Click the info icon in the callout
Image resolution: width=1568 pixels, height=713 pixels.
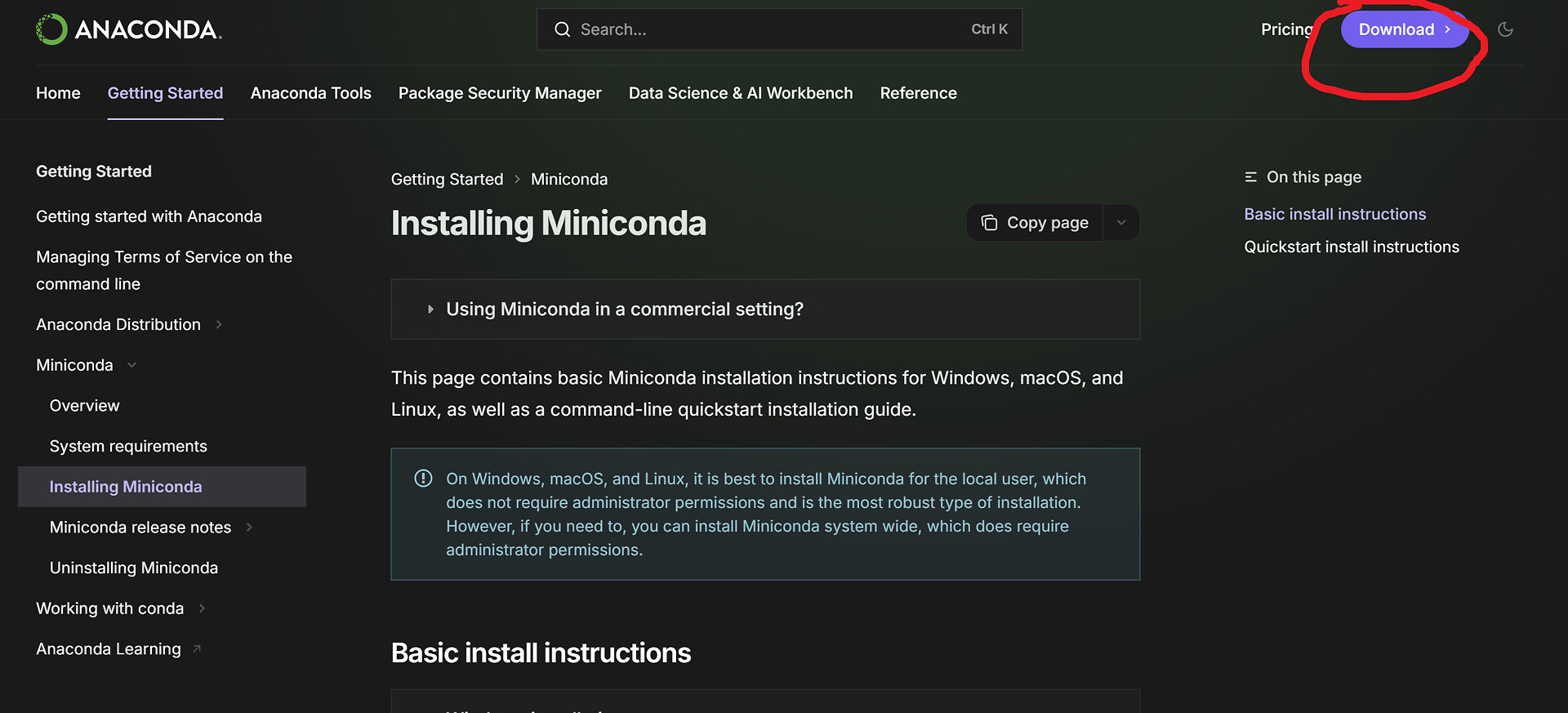coord(423,479)
